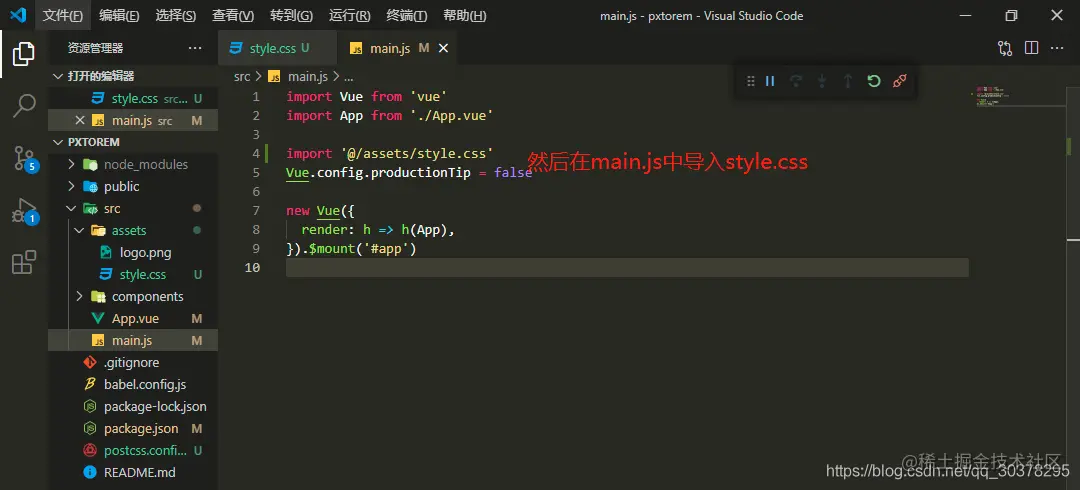Image resolution: width=1080 pixels, height=490 pixels.
Task: Pause the debug session
Action: click(770, 81)
